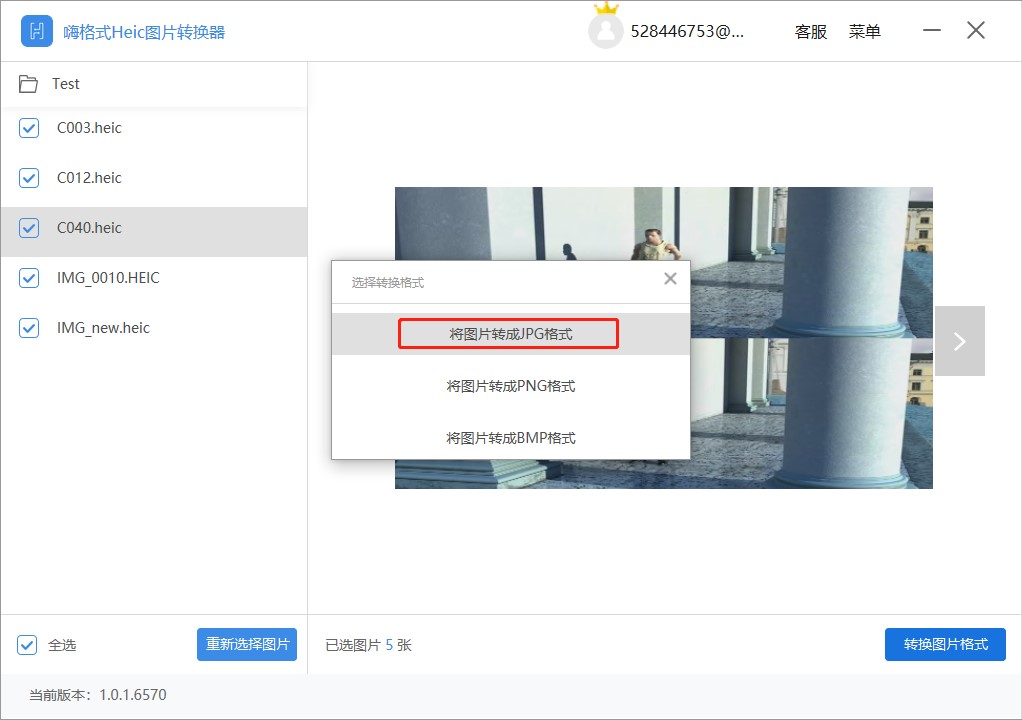The height and width of the screenshot is (720, 1022).
Task: Open the 客服 customer service menu item
Action: 810,31
